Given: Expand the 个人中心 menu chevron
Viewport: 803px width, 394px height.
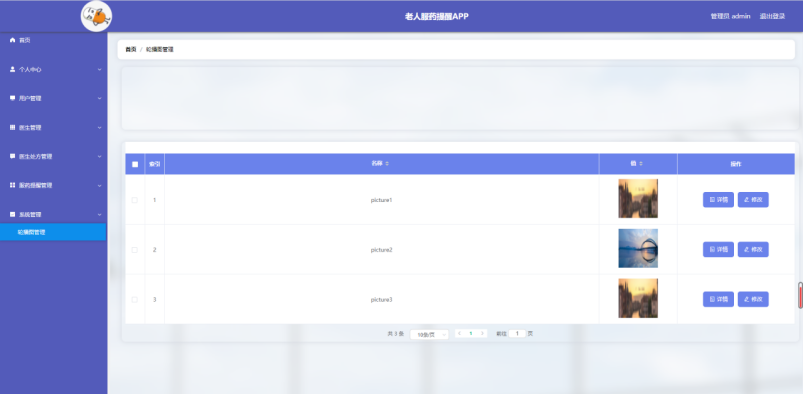Looking at the screenshot, I should [x=99, y=69].
